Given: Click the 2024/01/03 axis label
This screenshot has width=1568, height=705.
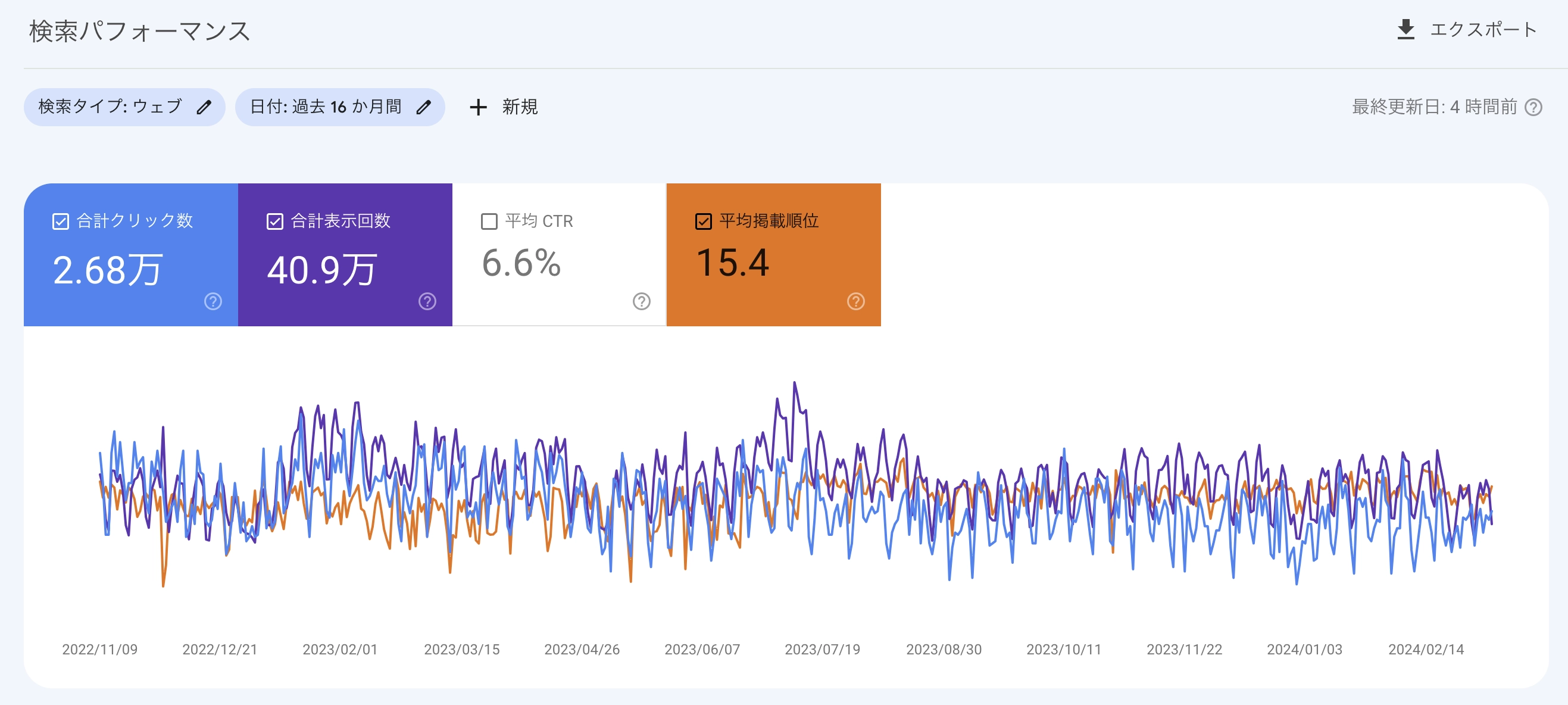Looking at the screenshot, I should (x=1304, y=650).
